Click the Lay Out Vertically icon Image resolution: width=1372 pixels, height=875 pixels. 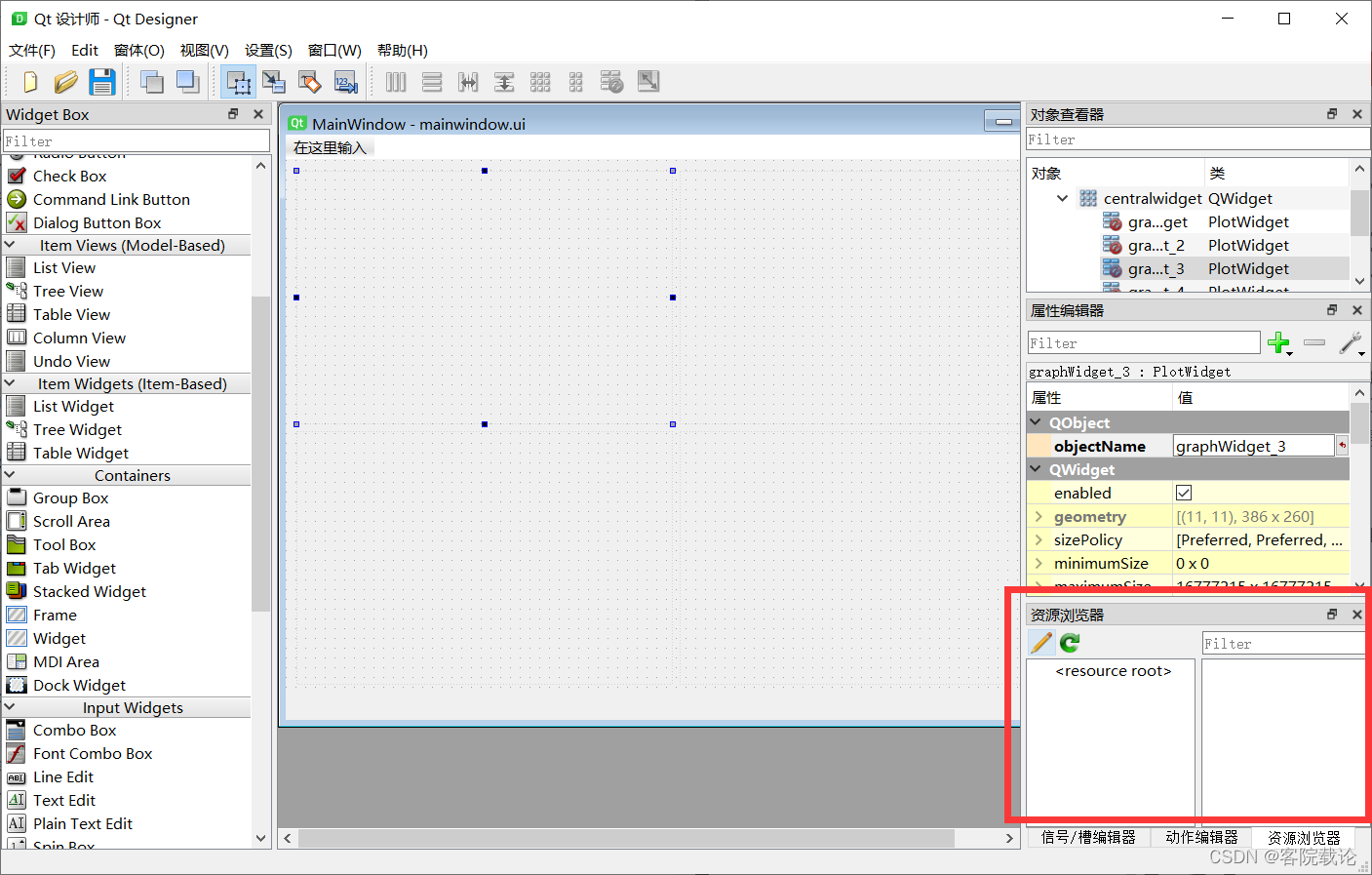(432, 82)
